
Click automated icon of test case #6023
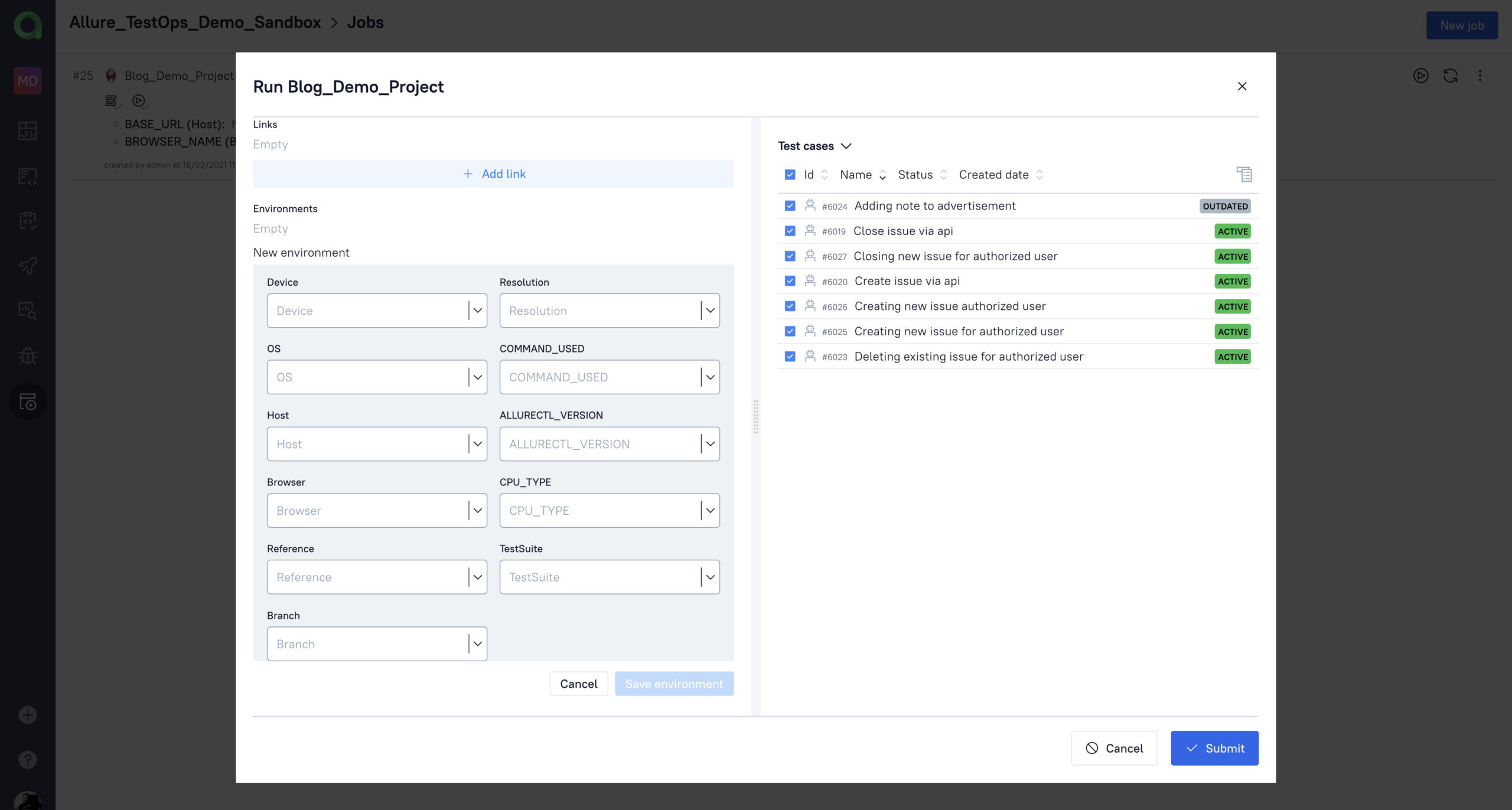coord(810,355)
